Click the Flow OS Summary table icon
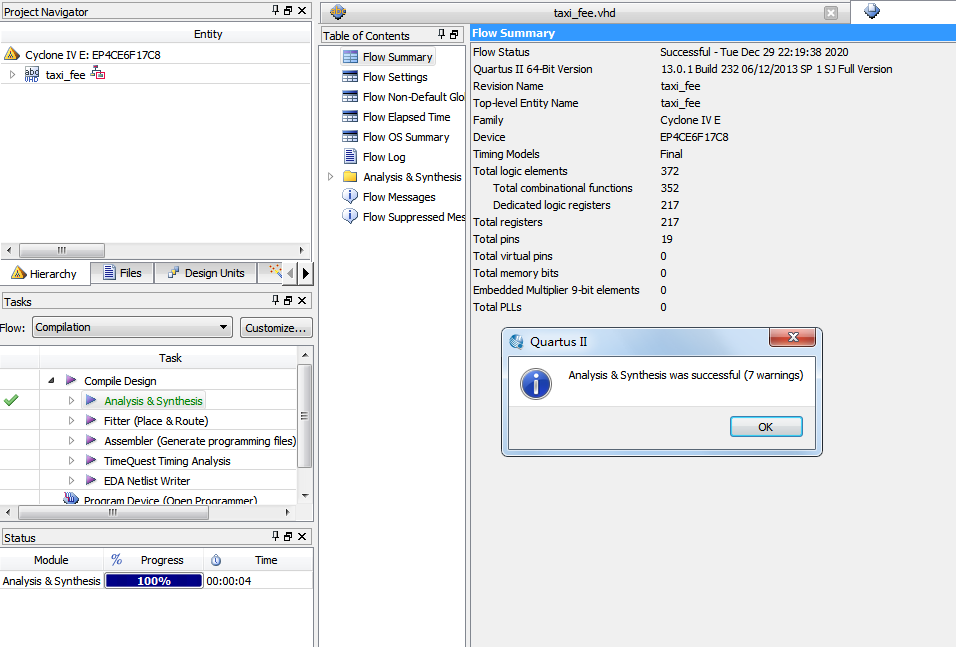Screen dimensions: 956x647 350,137
